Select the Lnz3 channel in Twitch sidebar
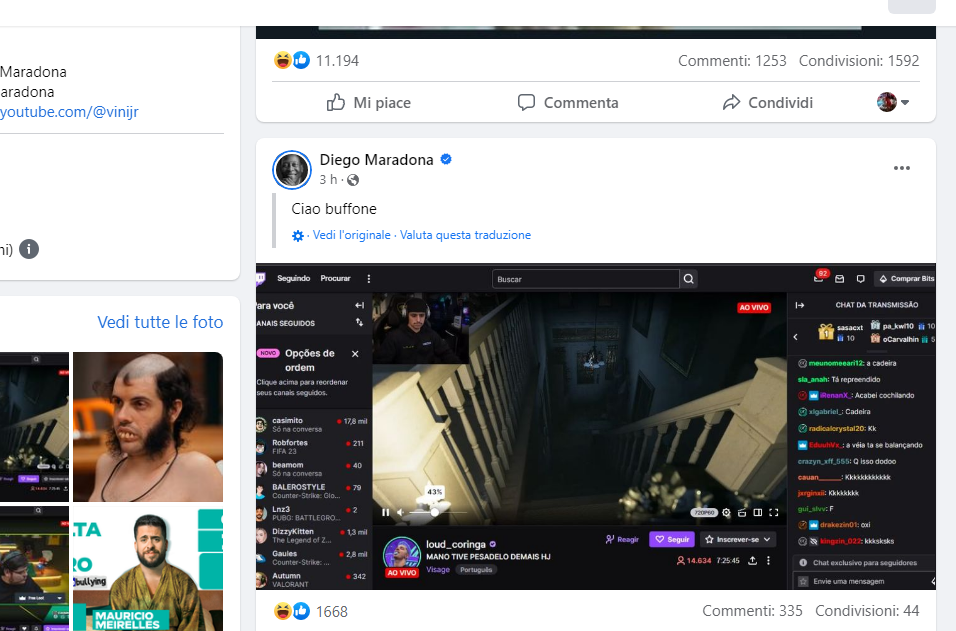The width and height of the screenshot is (956, 631). (312, 513)
